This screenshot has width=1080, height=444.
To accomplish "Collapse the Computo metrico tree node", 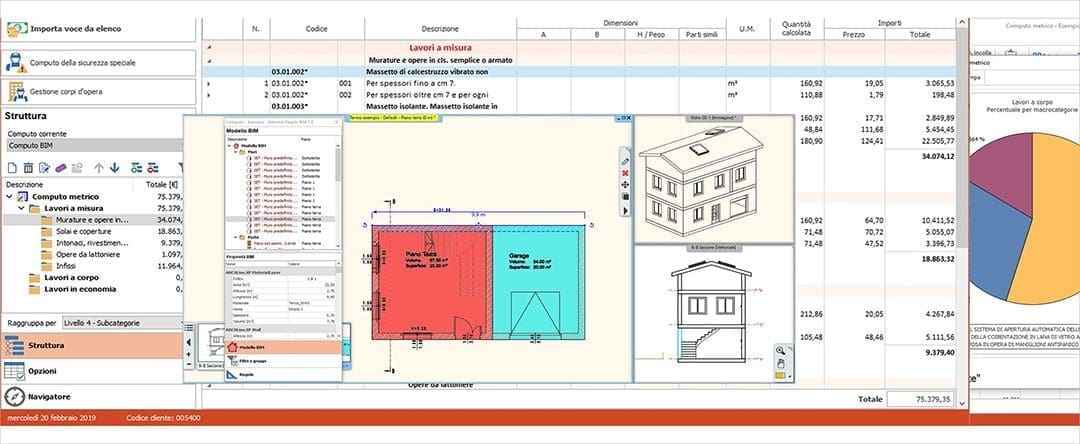I will tap(10, 197).
